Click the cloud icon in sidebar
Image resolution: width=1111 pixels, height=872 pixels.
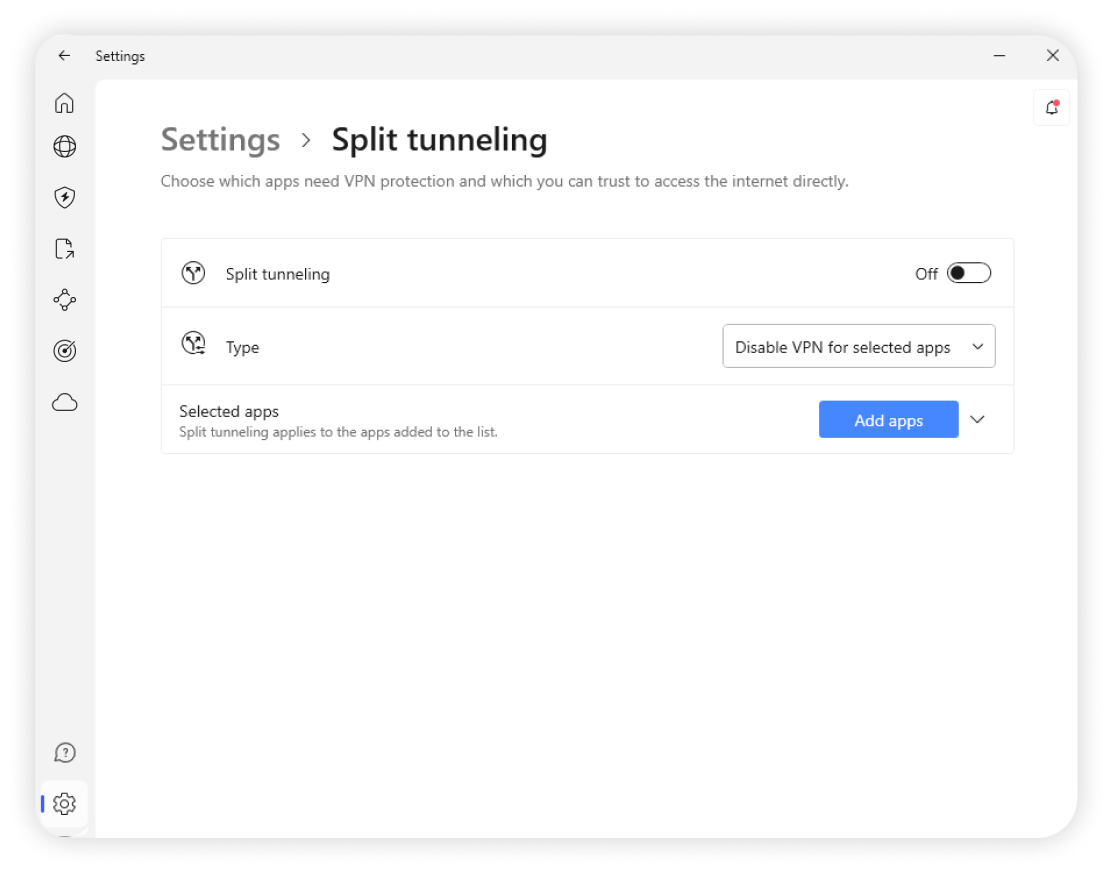coord(65,403)
